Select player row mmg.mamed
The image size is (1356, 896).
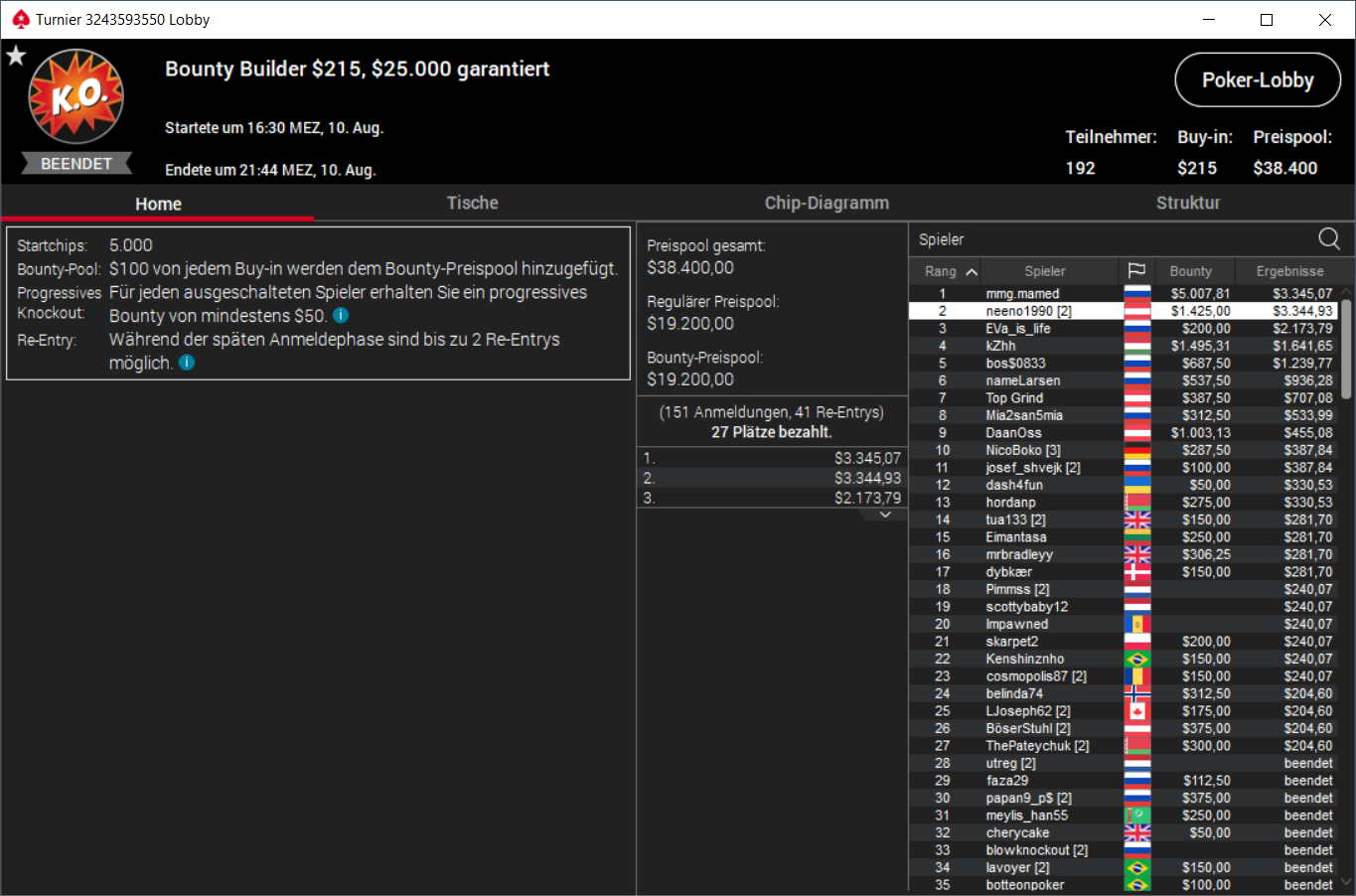point(1124,293)
